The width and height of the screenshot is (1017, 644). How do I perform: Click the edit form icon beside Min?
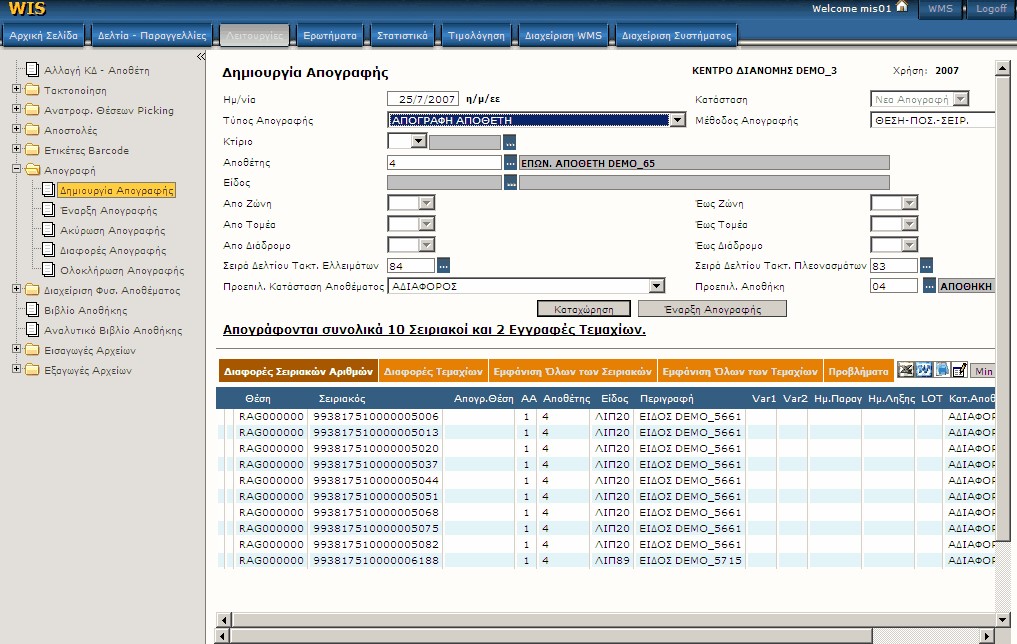tap(960, 370)
